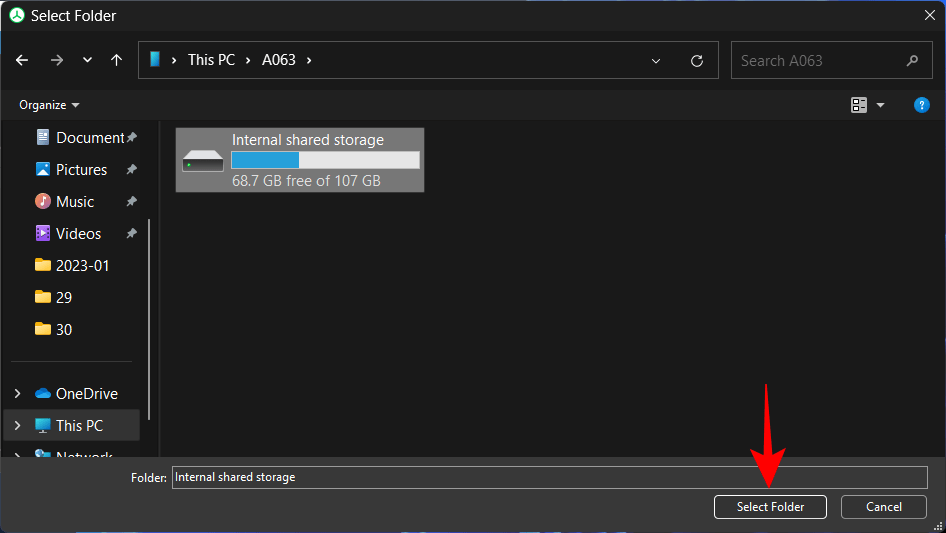The image size is (946, 533).
Task: Go up one folder level
Action: [116, 60]
